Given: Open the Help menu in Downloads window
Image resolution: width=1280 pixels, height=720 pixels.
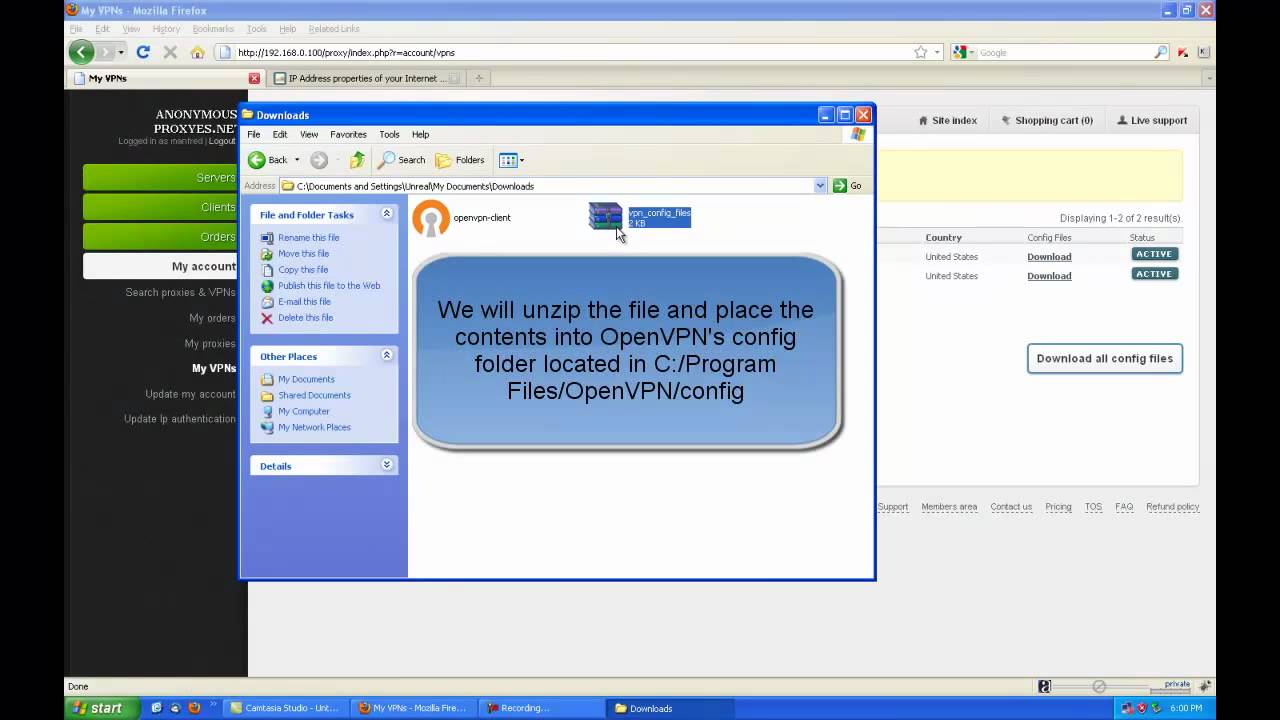Looking at the screenshot, I should pyautogui.click(x=420, y=135).
